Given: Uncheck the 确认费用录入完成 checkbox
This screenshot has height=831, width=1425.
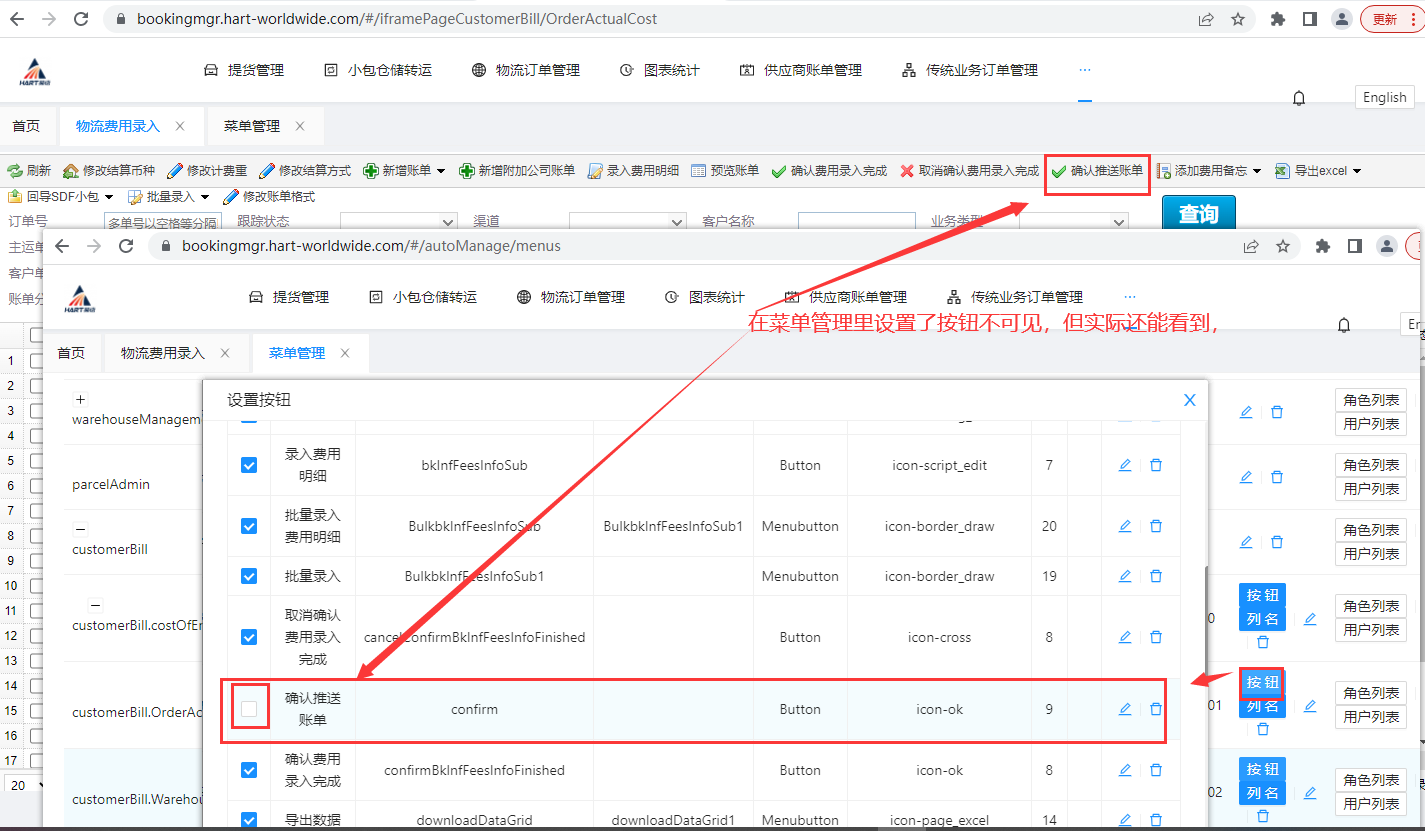Looking at the screenshot, I should tap(249, 770).
